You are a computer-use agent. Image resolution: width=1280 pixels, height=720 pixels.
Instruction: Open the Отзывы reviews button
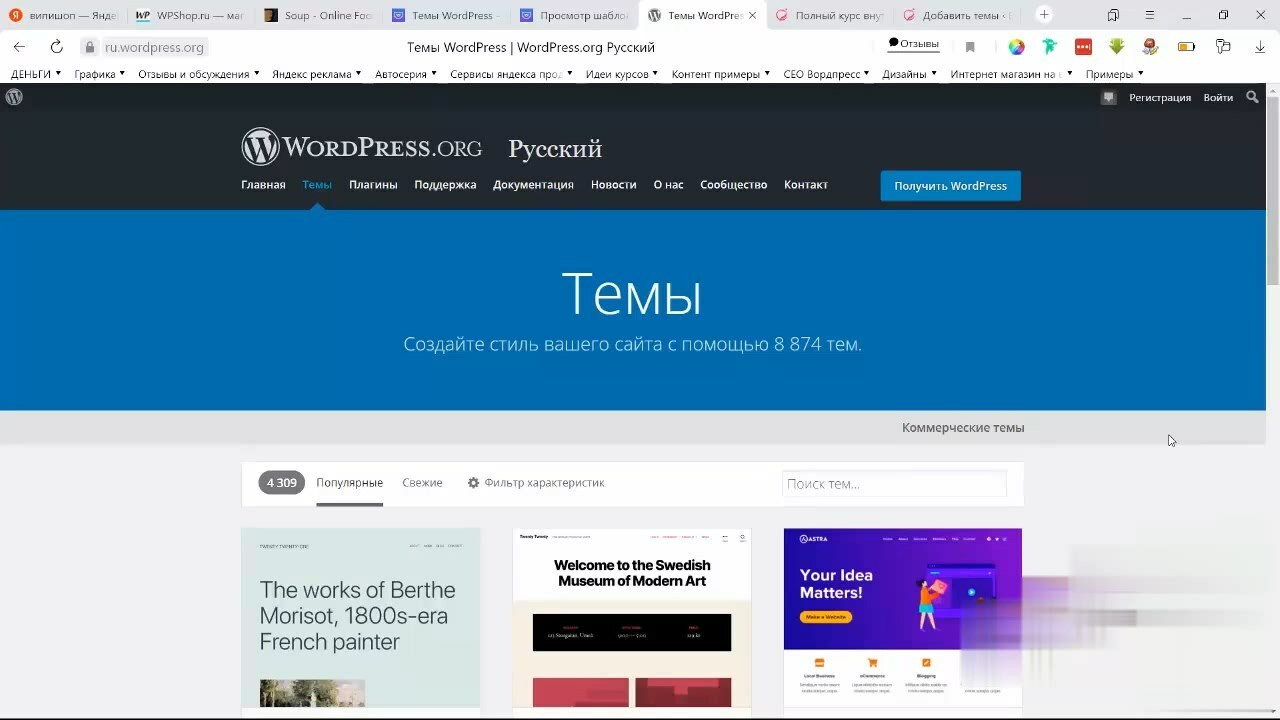[914, 44]
